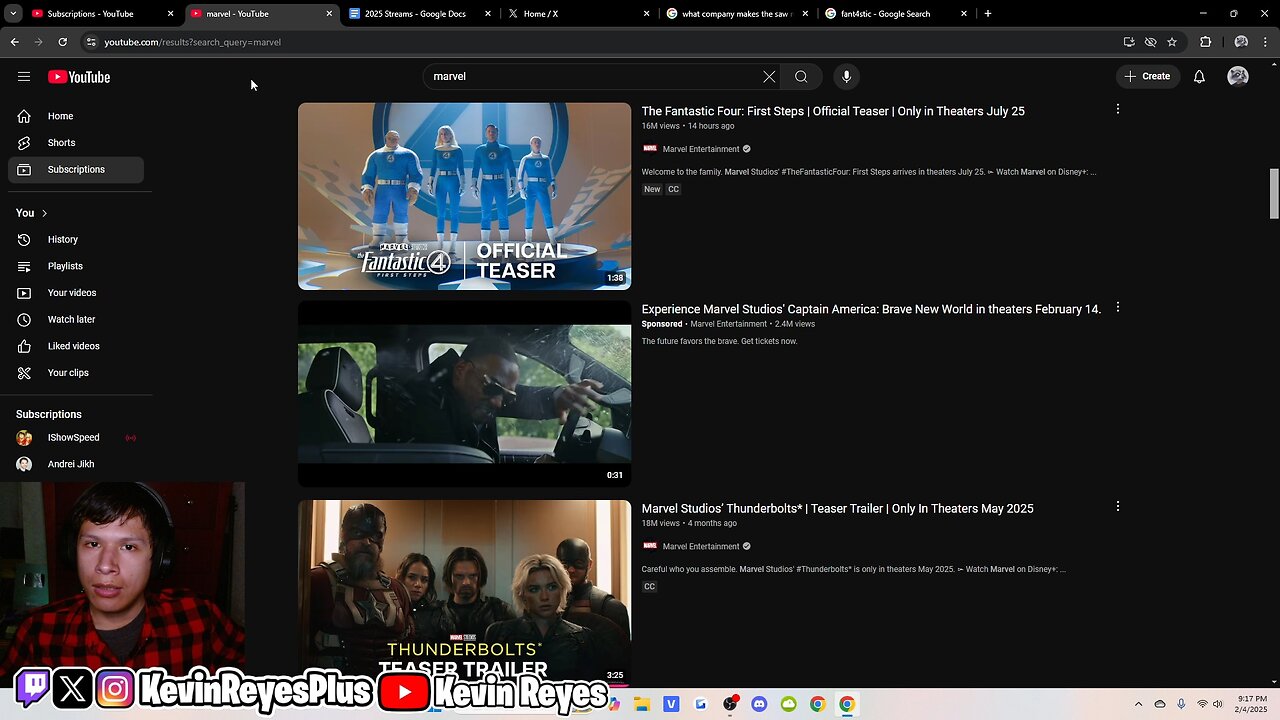The width and height of the screenshot is (1280, 720).
Task: Open Shorts in the sidebar
Action: (x=76, y=143)
